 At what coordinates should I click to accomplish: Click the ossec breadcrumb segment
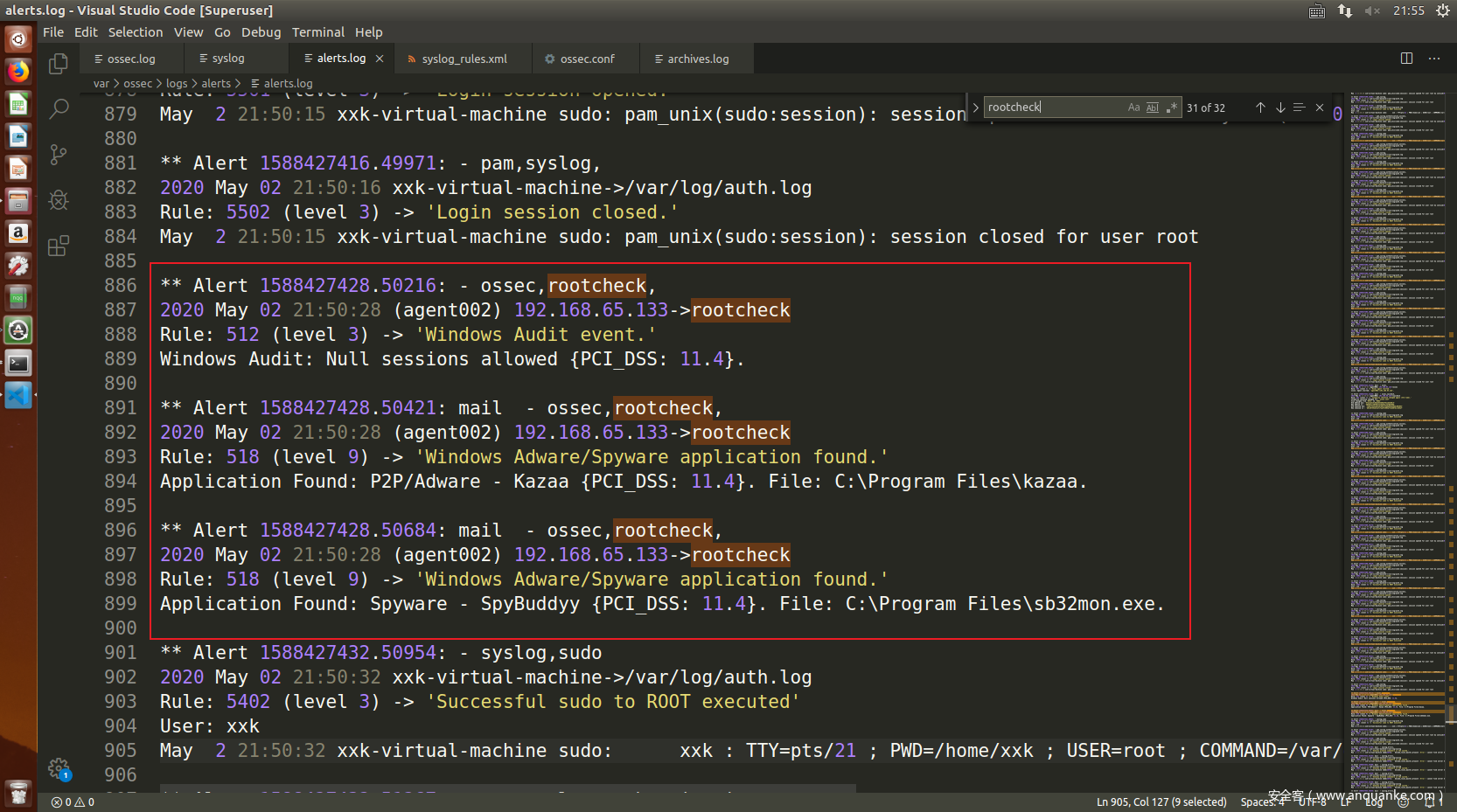pos(137,83)
